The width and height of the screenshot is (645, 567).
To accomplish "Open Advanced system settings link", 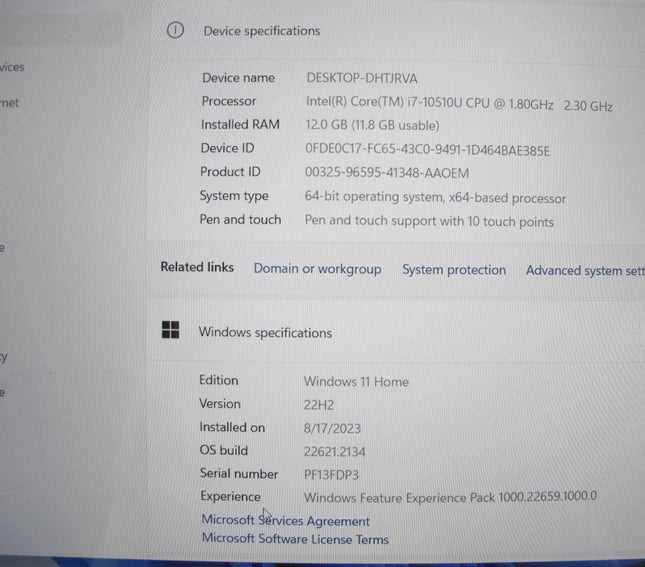I will [585, 271].
